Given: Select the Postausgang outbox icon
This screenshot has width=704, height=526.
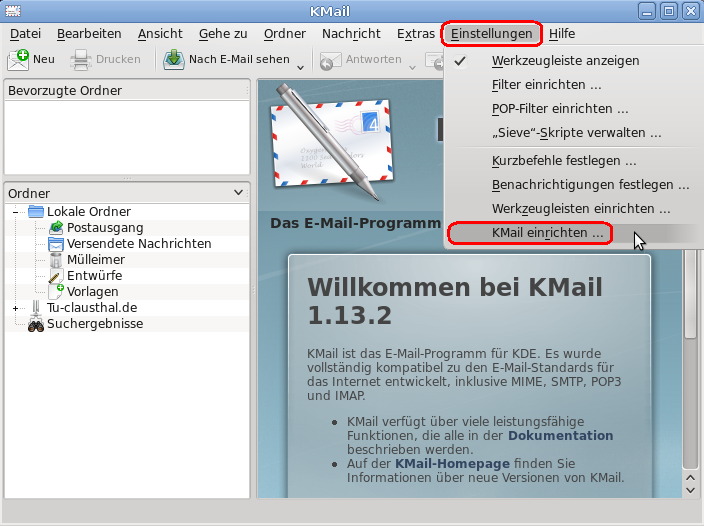Looking at the screenshot, I should click(x=56, y=228).
